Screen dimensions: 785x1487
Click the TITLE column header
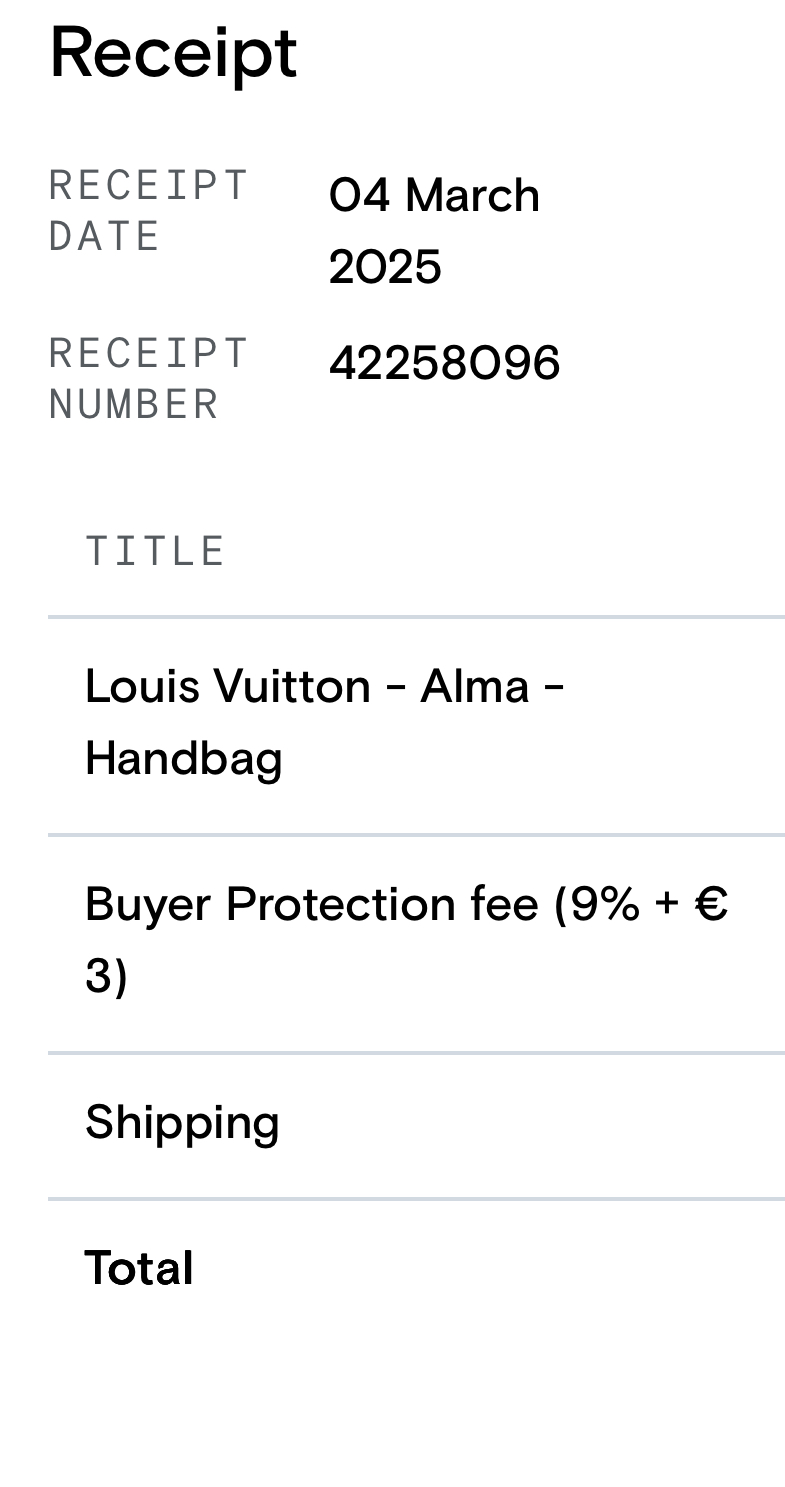(155, 552)
